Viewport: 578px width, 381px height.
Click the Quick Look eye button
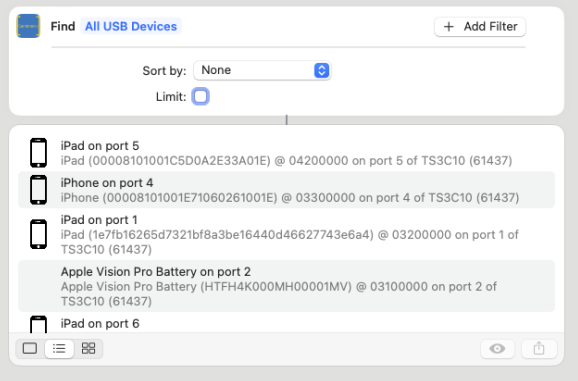tap(497, 349)
